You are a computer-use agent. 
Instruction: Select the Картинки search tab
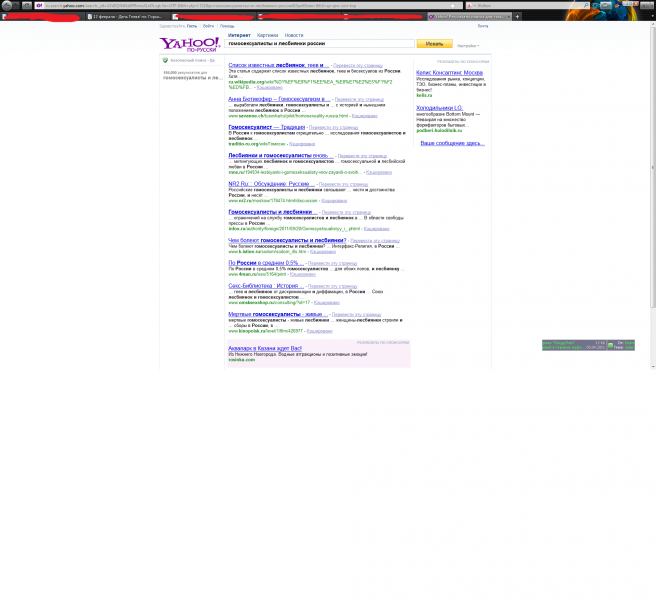coord(267,35)
